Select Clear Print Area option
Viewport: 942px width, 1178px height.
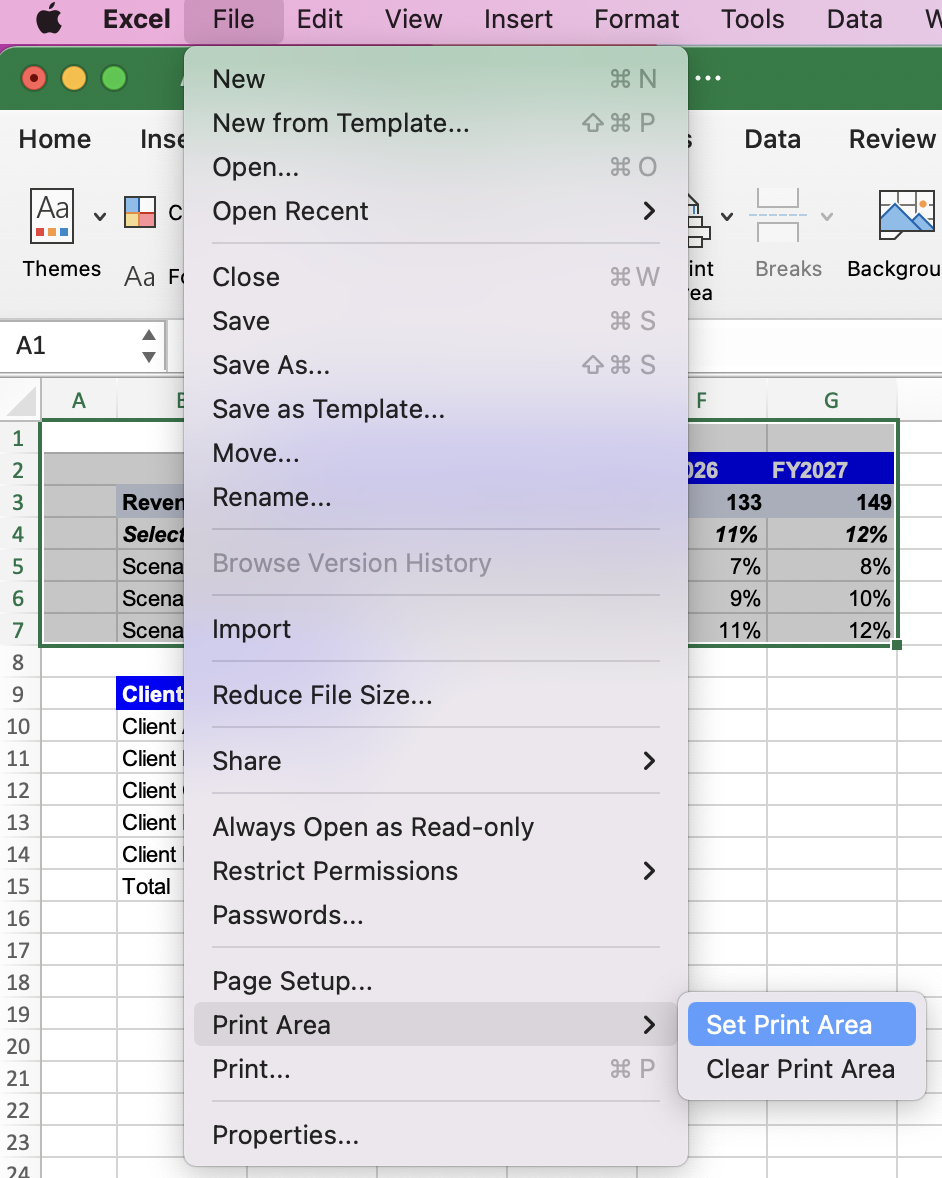pyautogui.click(x=801, y=1069)
